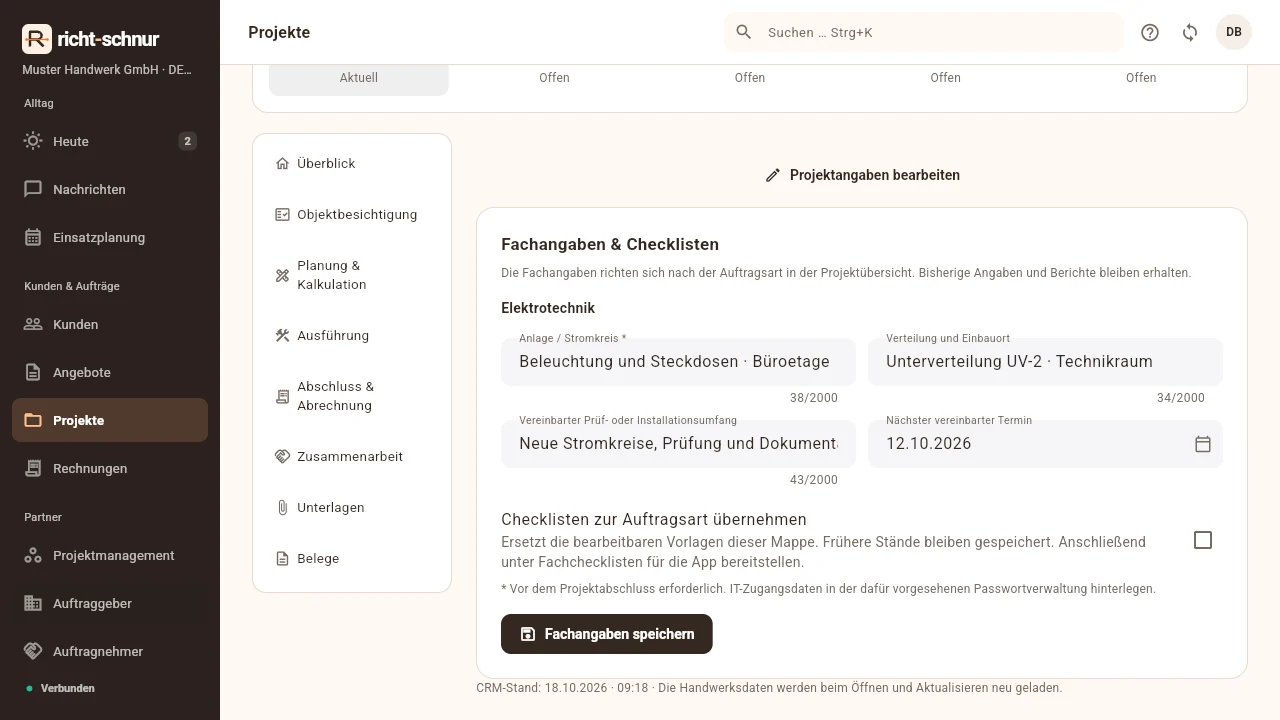Select the Aktuell stage chip
The width and height of the screenshot is (1280, 720).
359,78
